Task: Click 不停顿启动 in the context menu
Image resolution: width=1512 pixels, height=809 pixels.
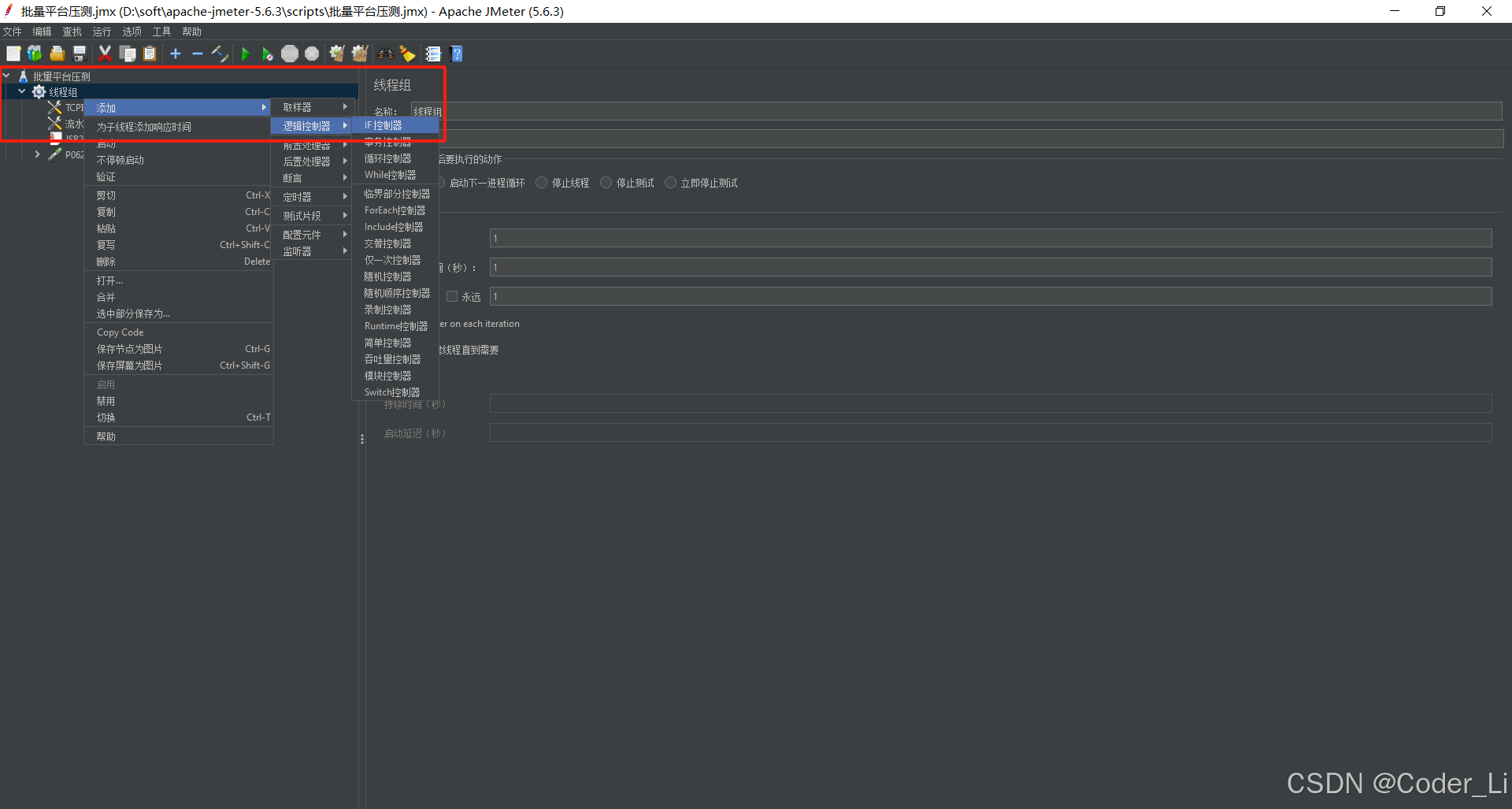Action: tap(179, 160)
